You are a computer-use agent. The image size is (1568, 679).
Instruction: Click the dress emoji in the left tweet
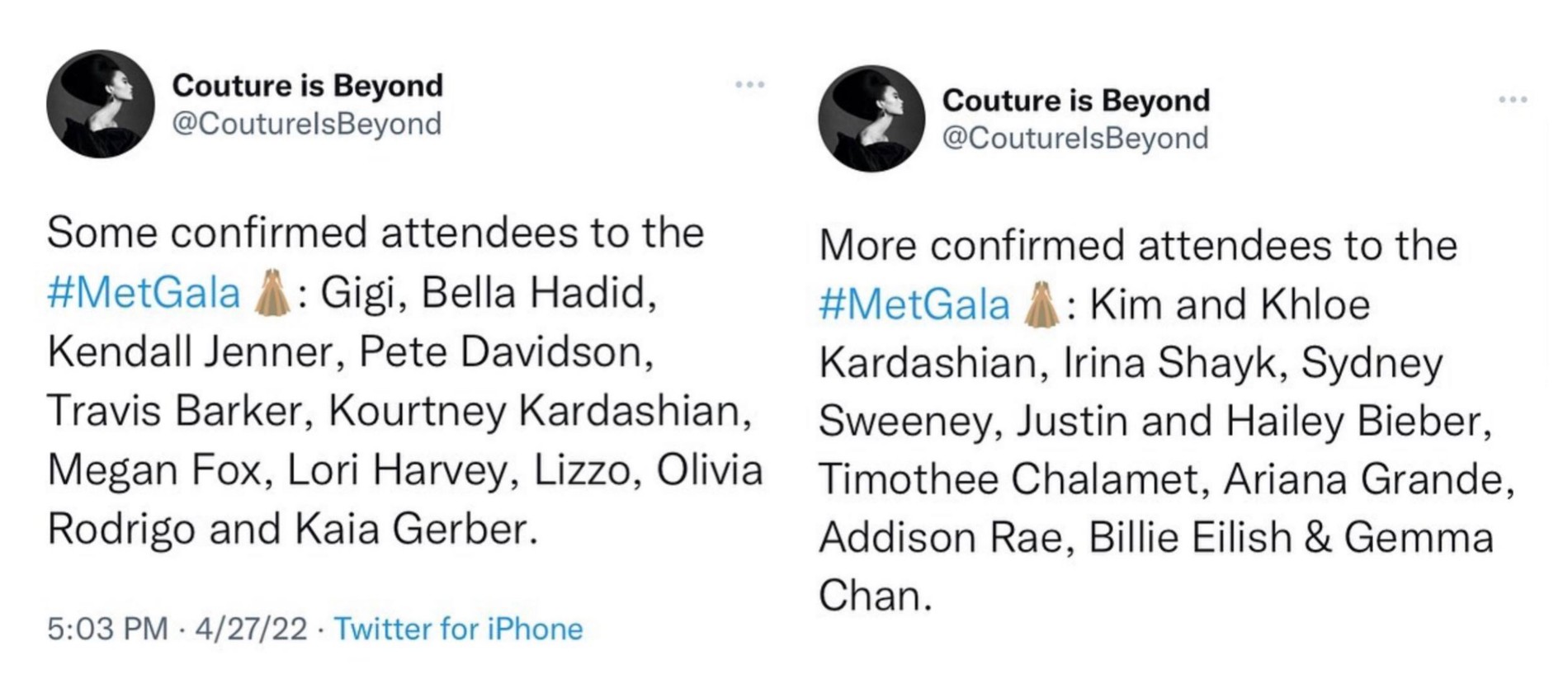point(272,295)
